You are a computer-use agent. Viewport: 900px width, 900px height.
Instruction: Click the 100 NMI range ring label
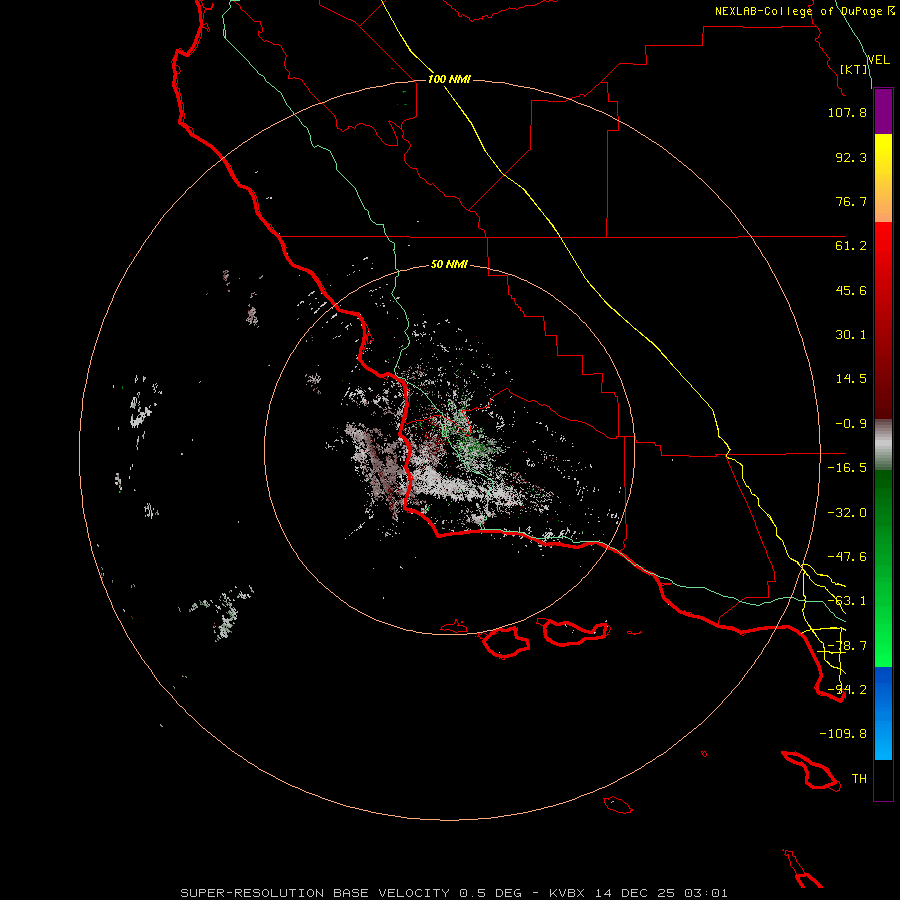click(449, 79)
